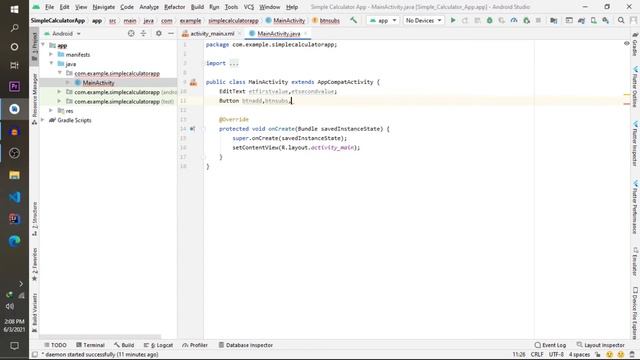Viewport: 640px width, 360px height.
Task: Select MainActivity in project tree
Action: [x=98, y=83]
